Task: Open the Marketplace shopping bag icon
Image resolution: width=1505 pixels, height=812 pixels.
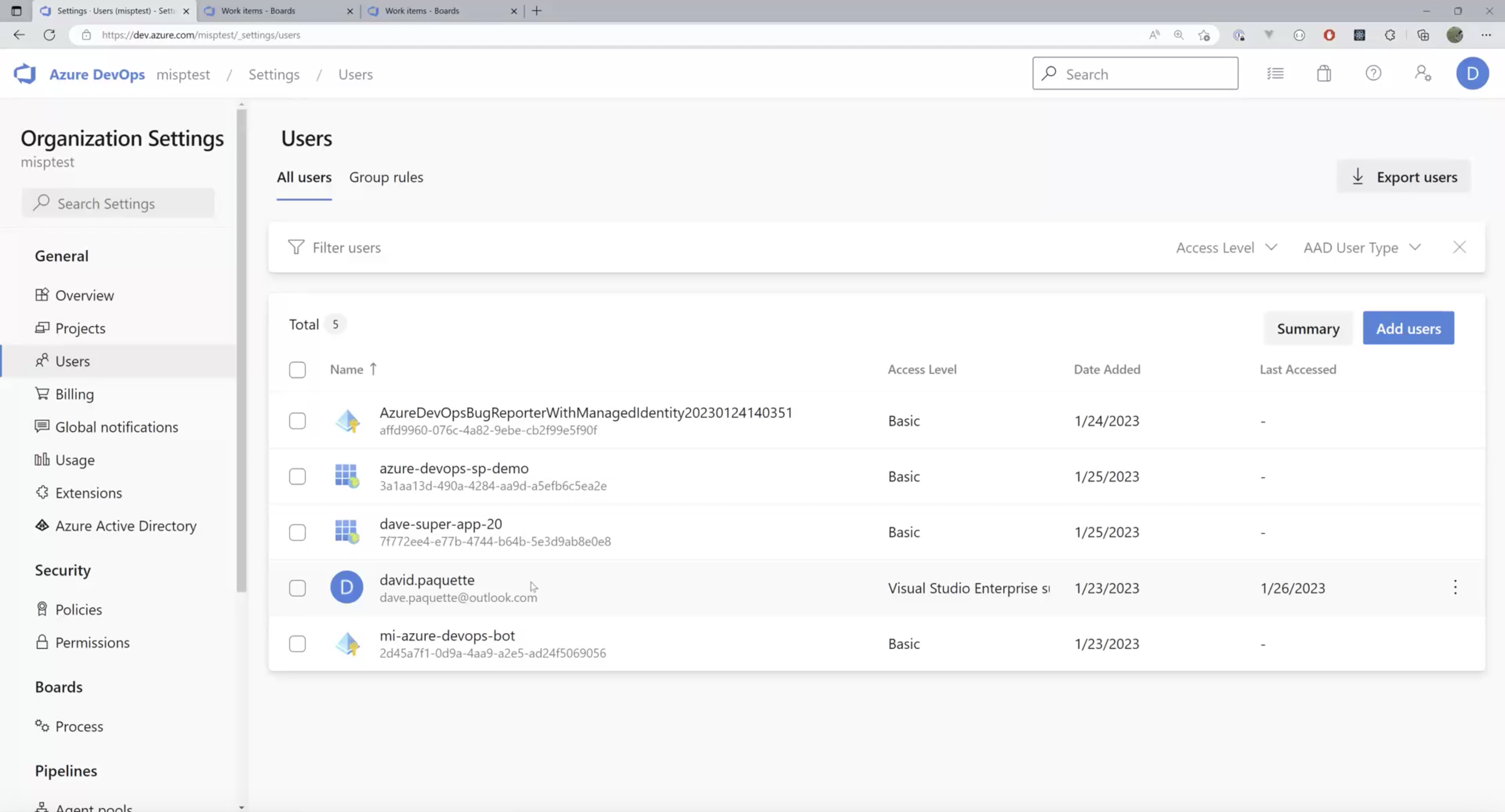Action: click(x=1324, y=73)
